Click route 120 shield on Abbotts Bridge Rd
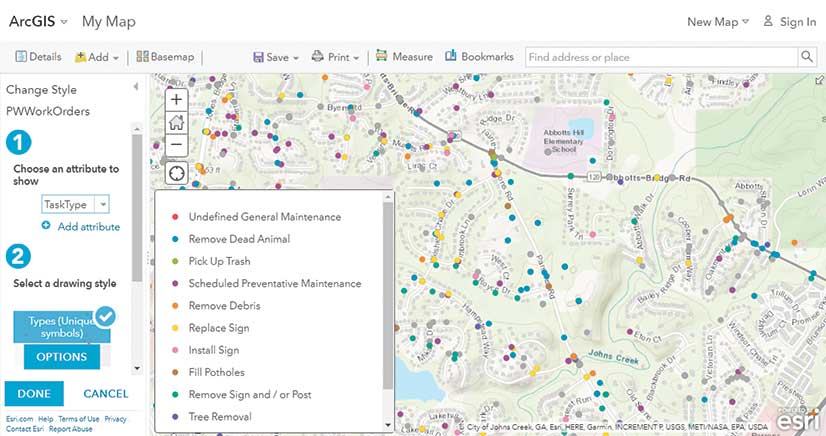This screenshot has width=826, height=436. (x=594, y=177)
